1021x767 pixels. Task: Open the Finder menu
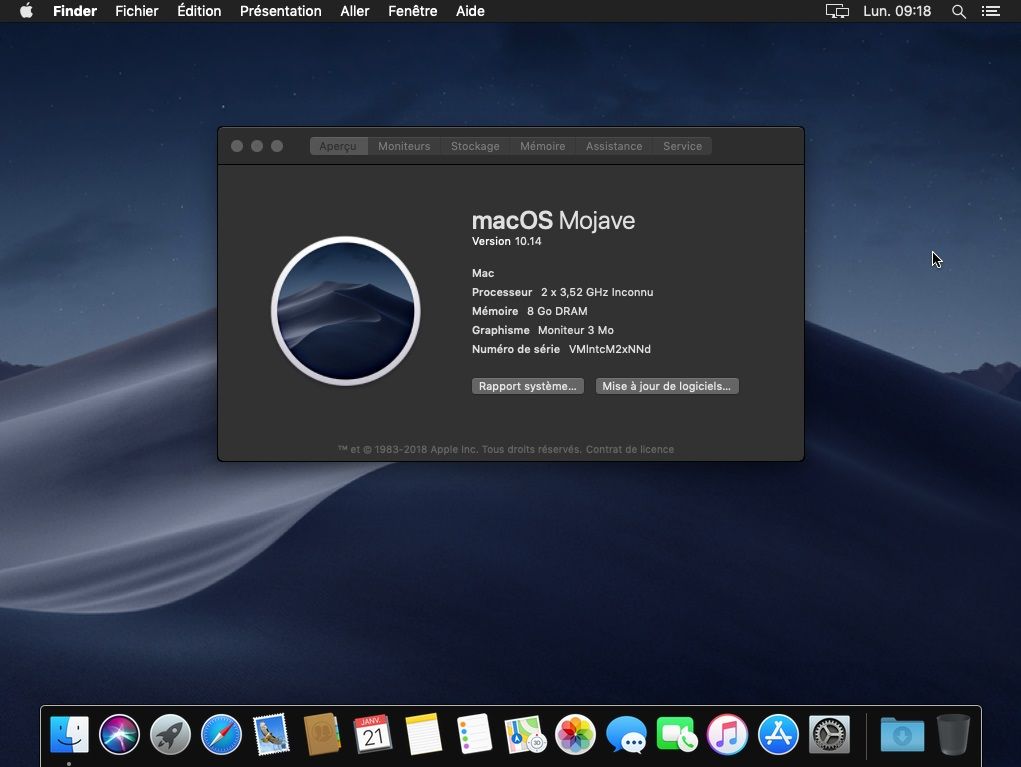point(75,11)
